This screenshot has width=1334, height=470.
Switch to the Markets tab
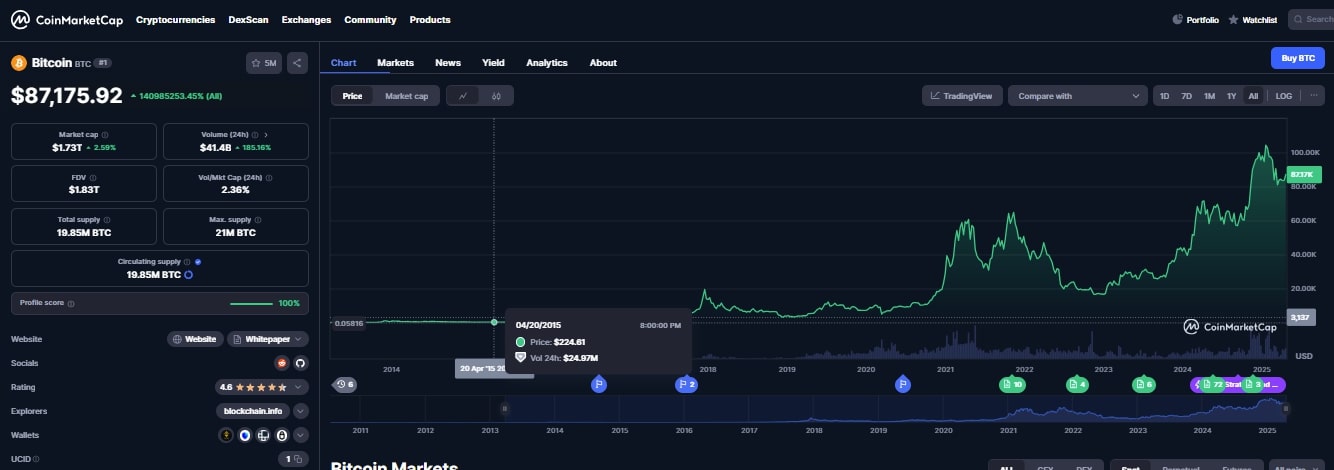tap(395, 62)
